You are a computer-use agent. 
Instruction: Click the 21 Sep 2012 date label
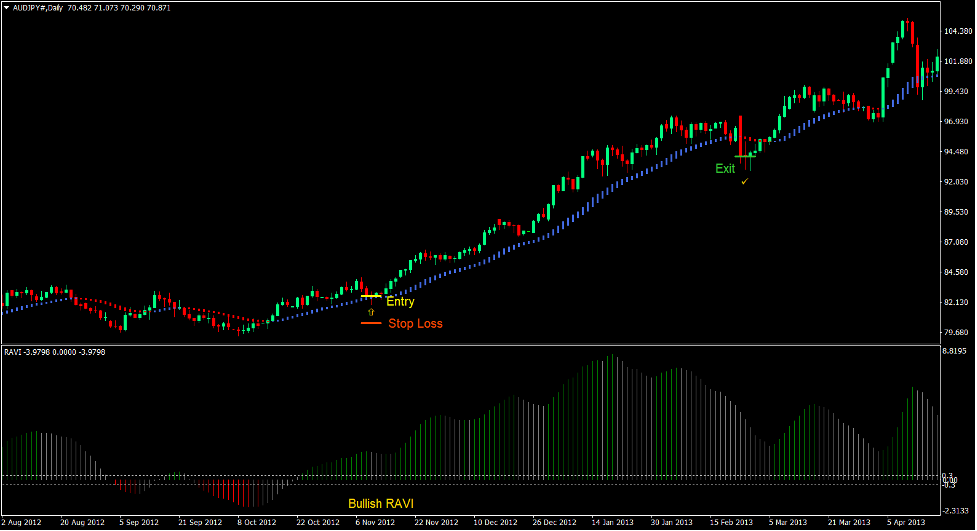[x=200, y=522]
